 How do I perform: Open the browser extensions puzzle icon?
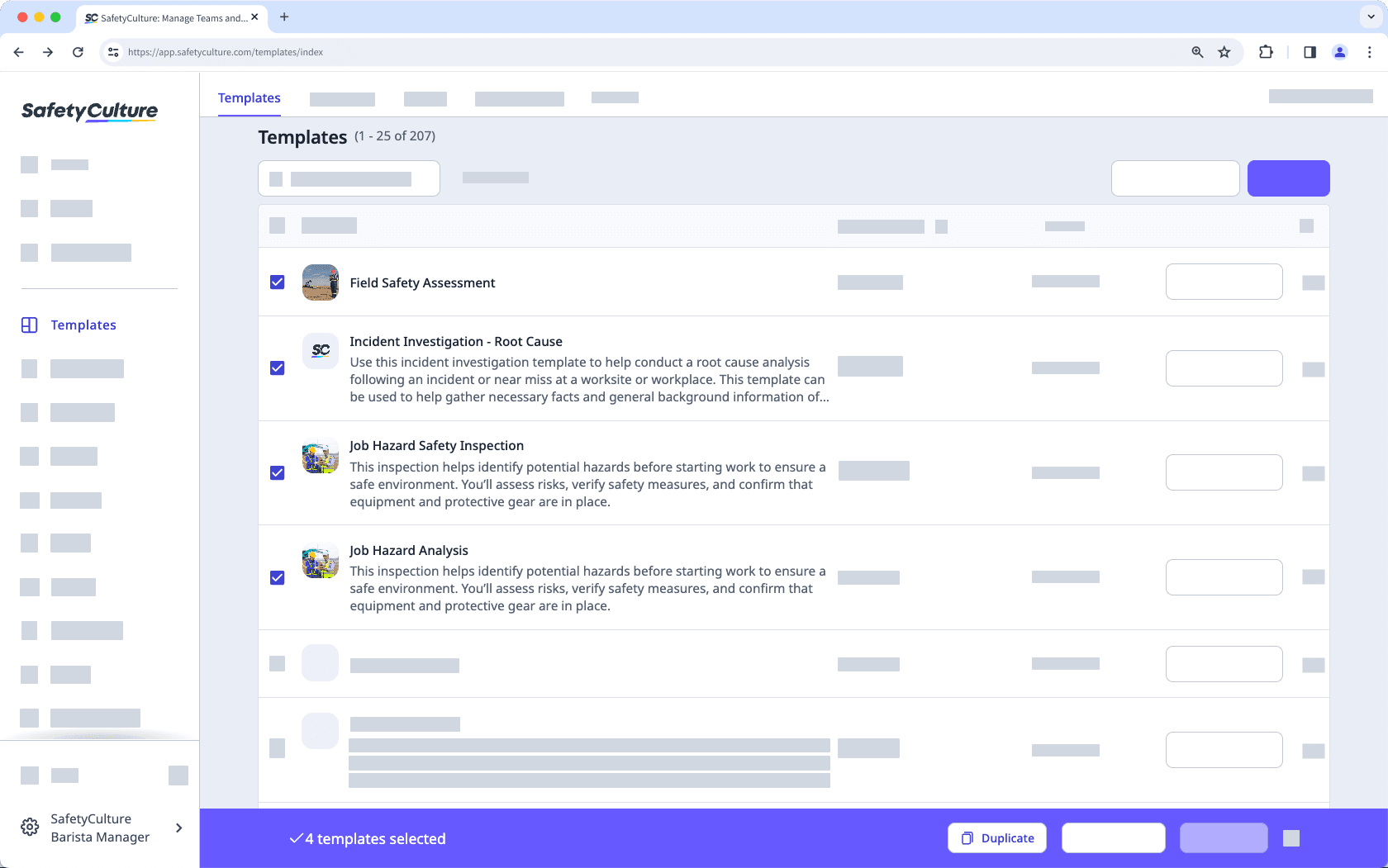pos(1266,52)
